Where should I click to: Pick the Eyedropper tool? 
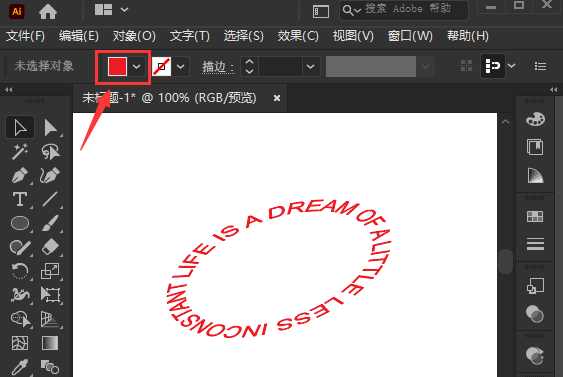[x=20, y=367]
